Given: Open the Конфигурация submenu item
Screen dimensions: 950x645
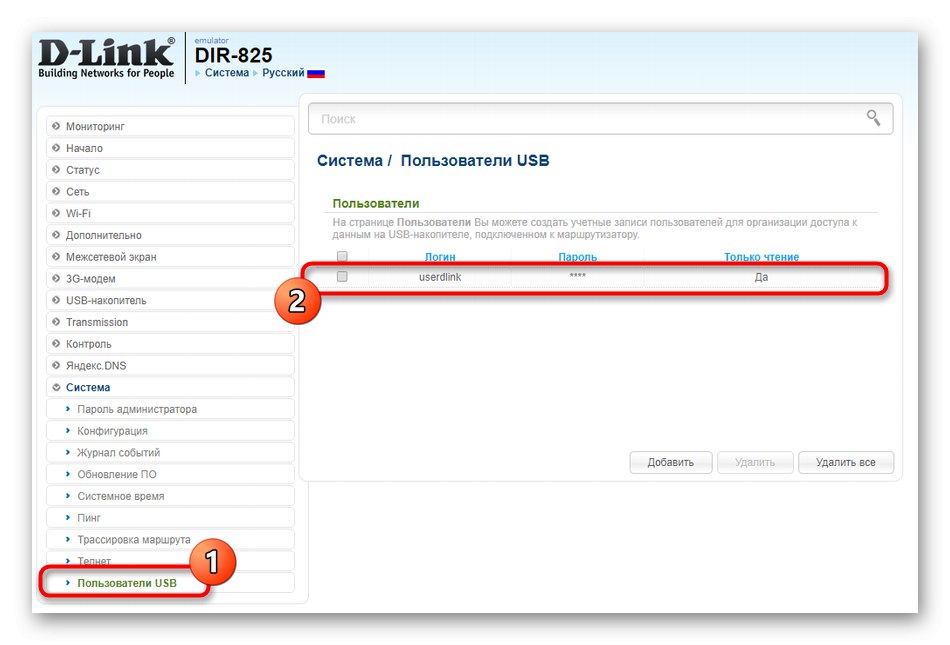Looking at the screenshot, I should [x=170, y=431].
